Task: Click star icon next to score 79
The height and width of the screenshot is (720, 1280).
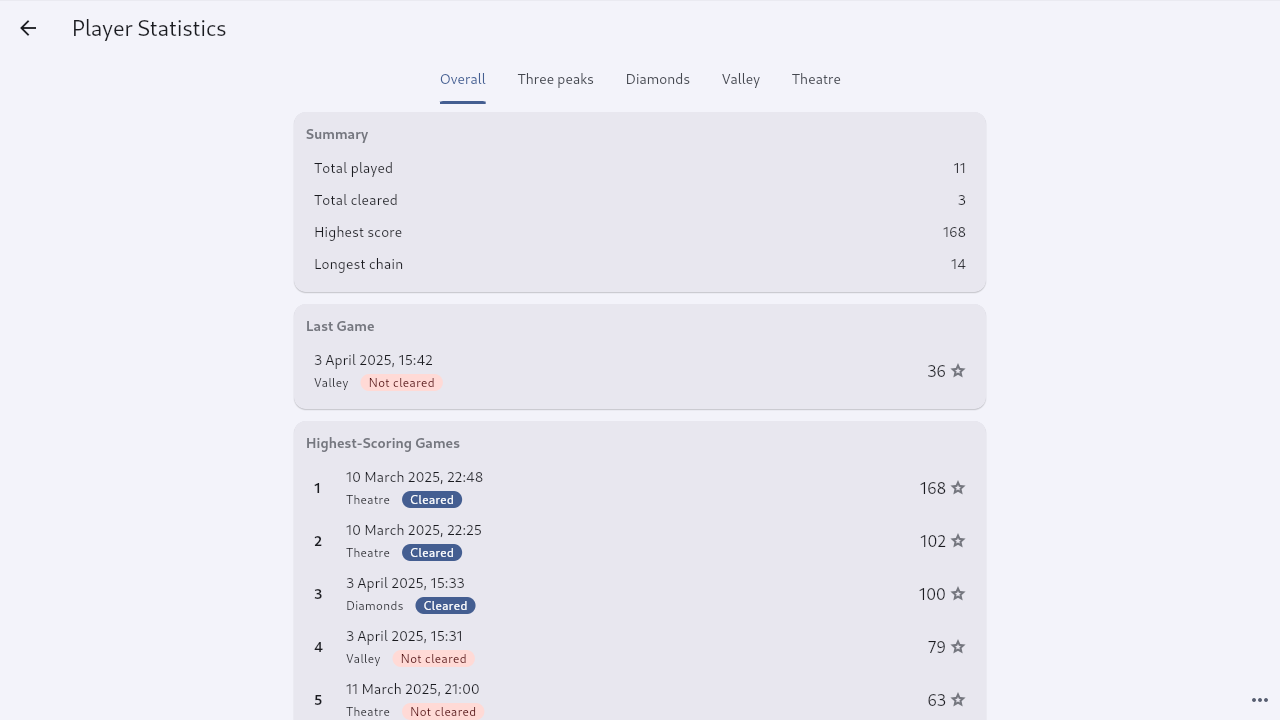Action: tap(958, 647)
